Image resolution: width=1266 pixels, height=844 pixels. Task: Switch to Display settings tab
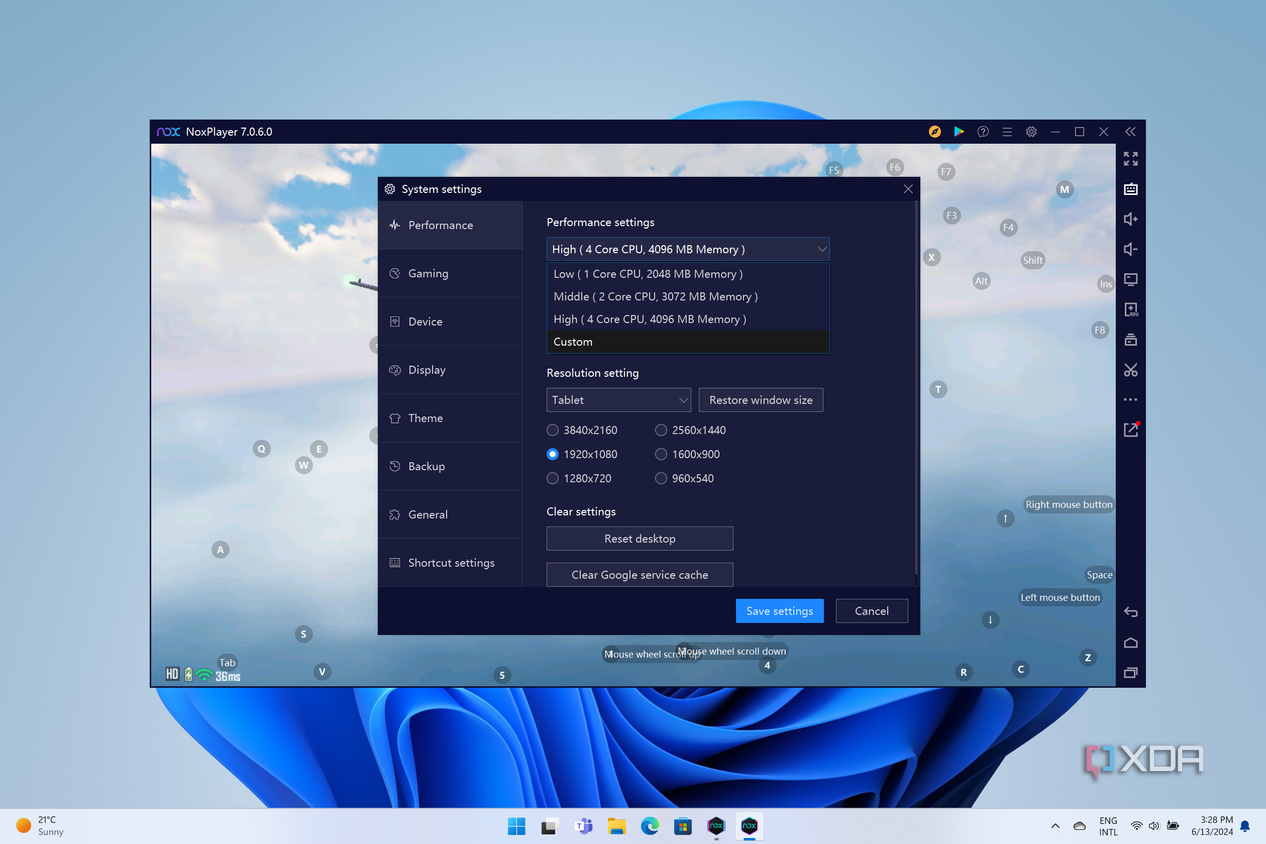(x=450, y=370)
